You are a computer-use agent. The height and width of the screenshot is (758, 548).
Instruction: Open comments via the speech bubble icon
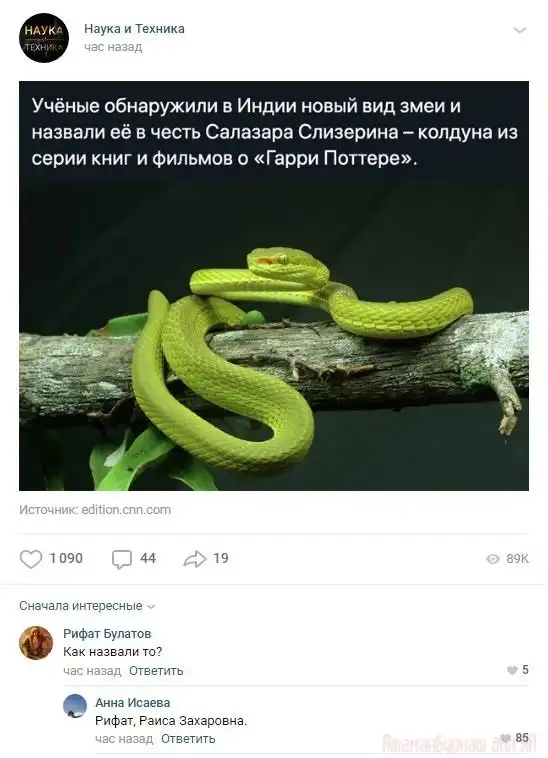(x=122, y=559)
